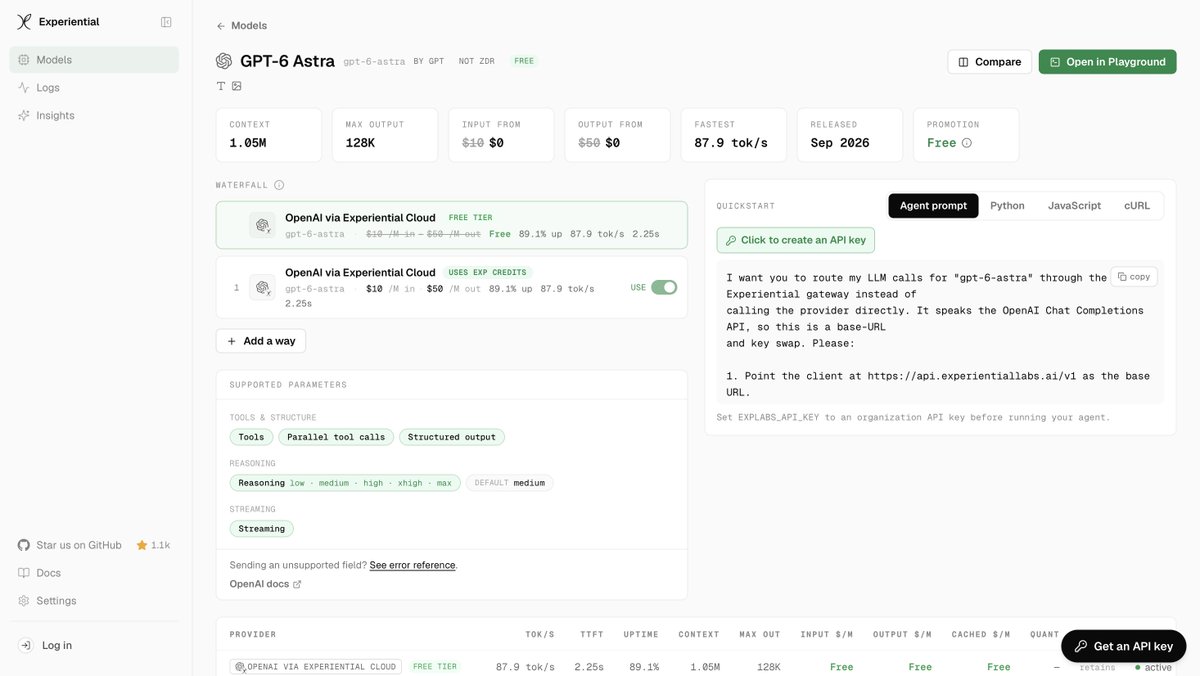
Task: Collapse the sidebar using panel icon
Action: pyautogui.click(x=166, y=22)
